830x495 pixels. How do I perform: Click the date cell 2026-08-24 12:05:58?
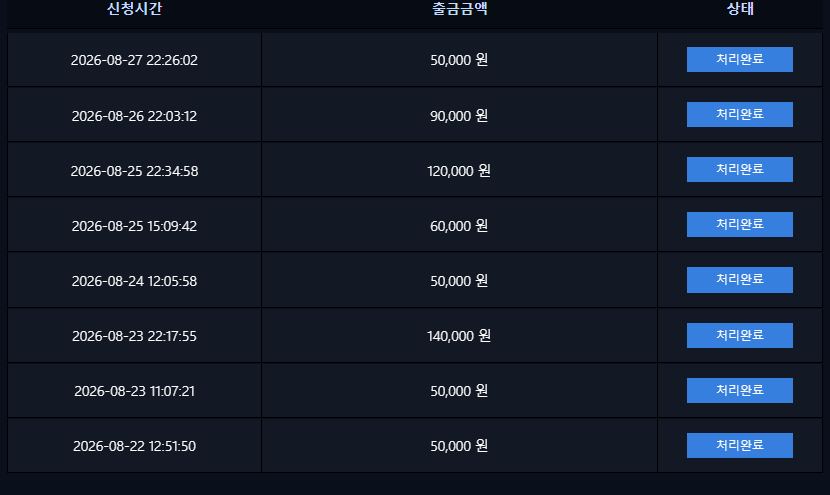[x=134, y=281]
